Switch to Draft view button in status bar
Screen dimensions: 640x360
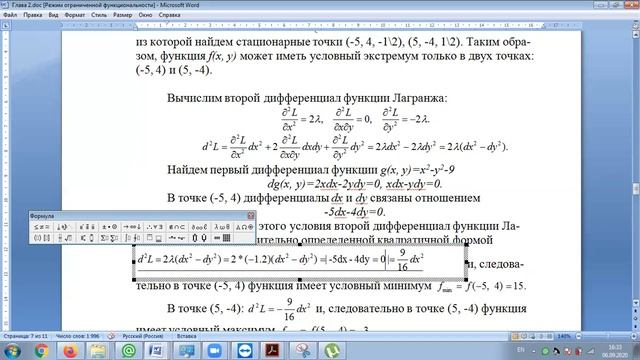click(549, 336)
